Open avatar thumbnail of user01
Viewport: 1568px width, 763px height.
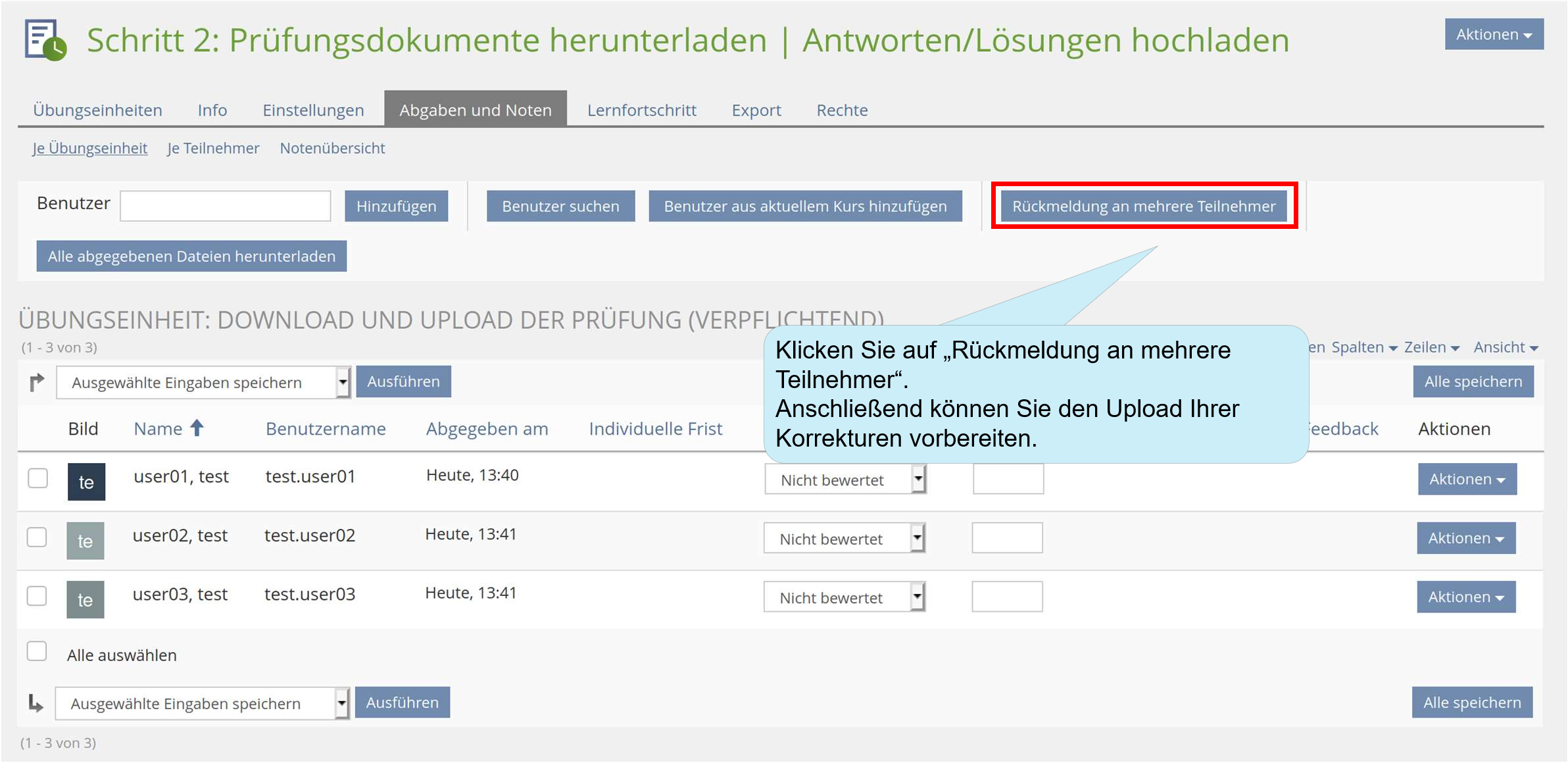(x=86, y=481)
